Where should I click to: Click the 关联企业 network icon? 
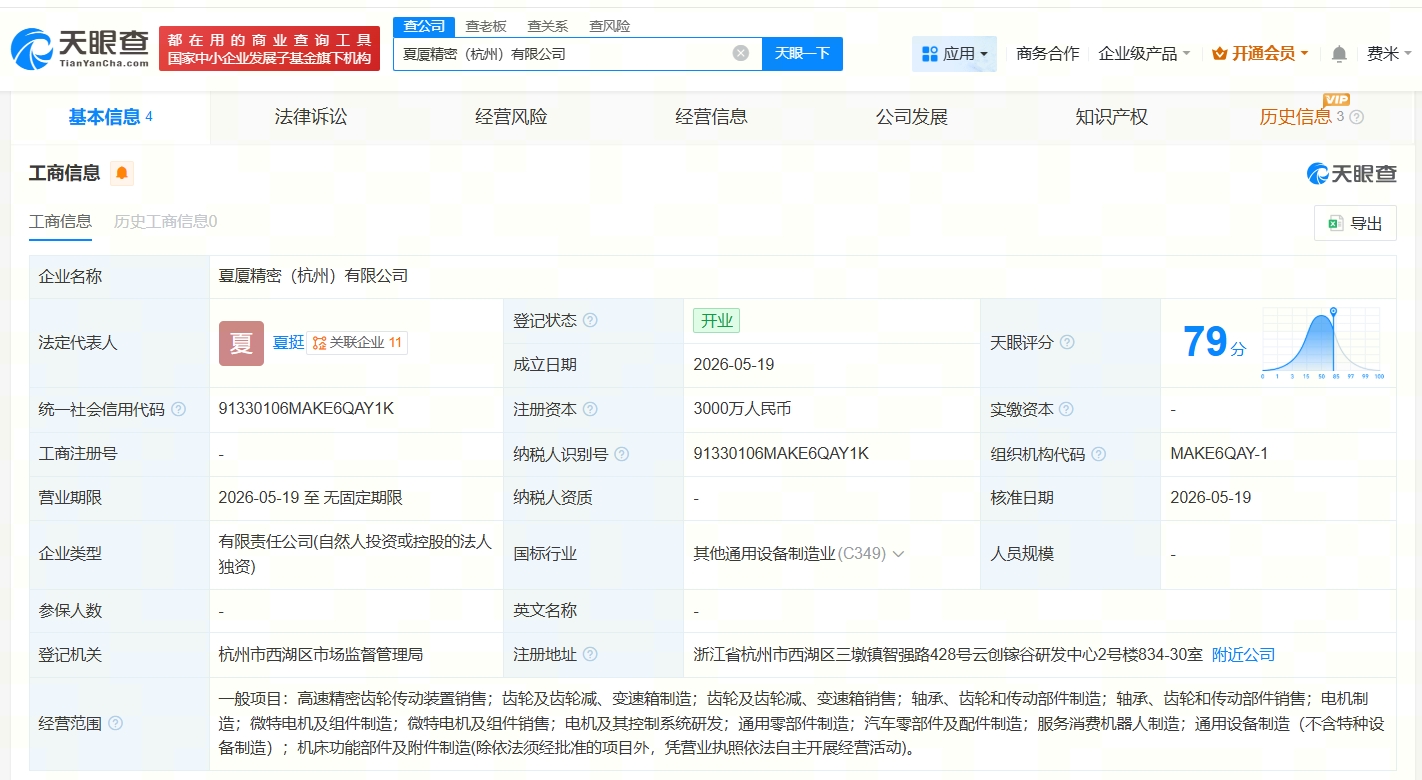[319, 343]
